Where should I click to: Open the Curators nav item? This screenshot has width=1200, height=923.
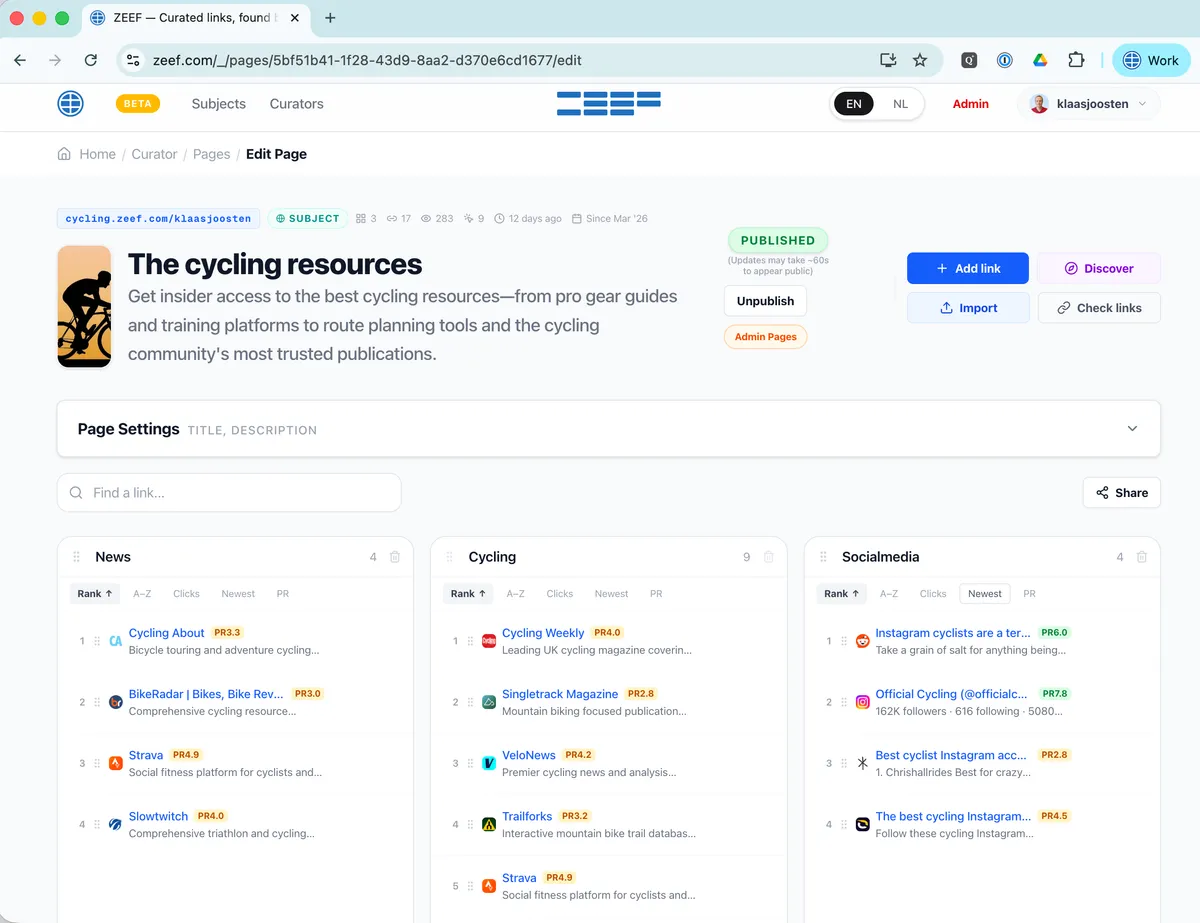(x=296, y=104)
